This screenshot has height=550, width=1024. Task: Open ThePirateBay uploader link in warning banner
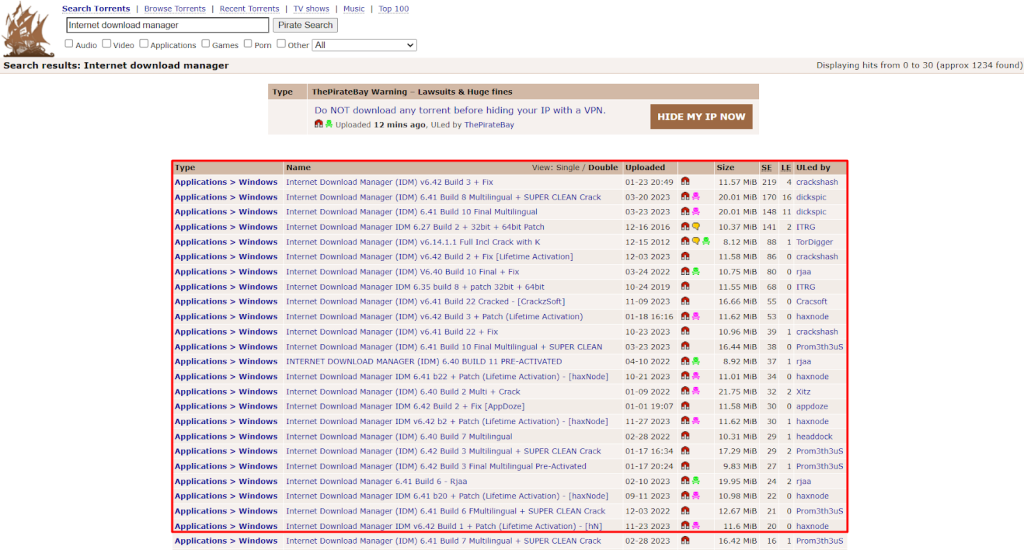point(489,125)
